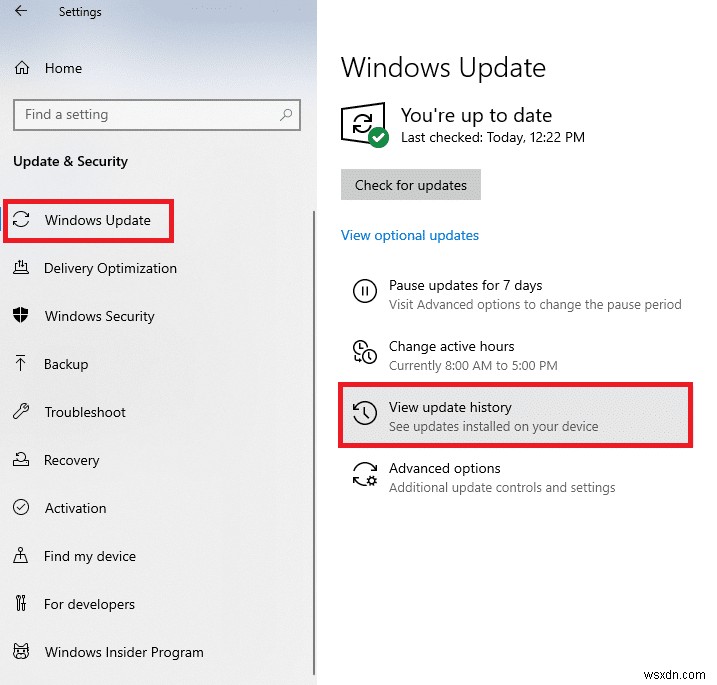Screen dimensions: 717x685
Task: Go back with the Settings back arrow
Action: coord(21,11)
